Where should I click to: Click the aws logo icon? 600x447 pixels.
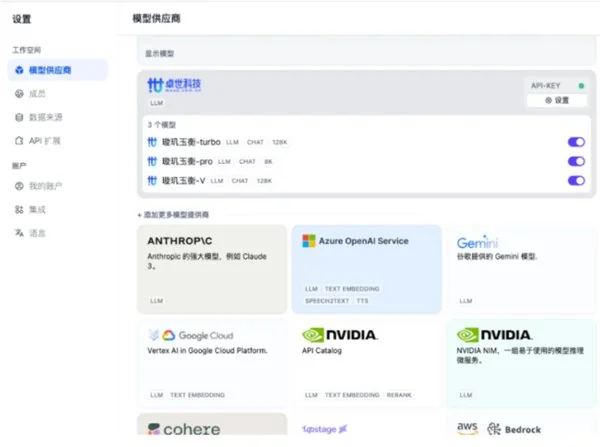point(467,428)
